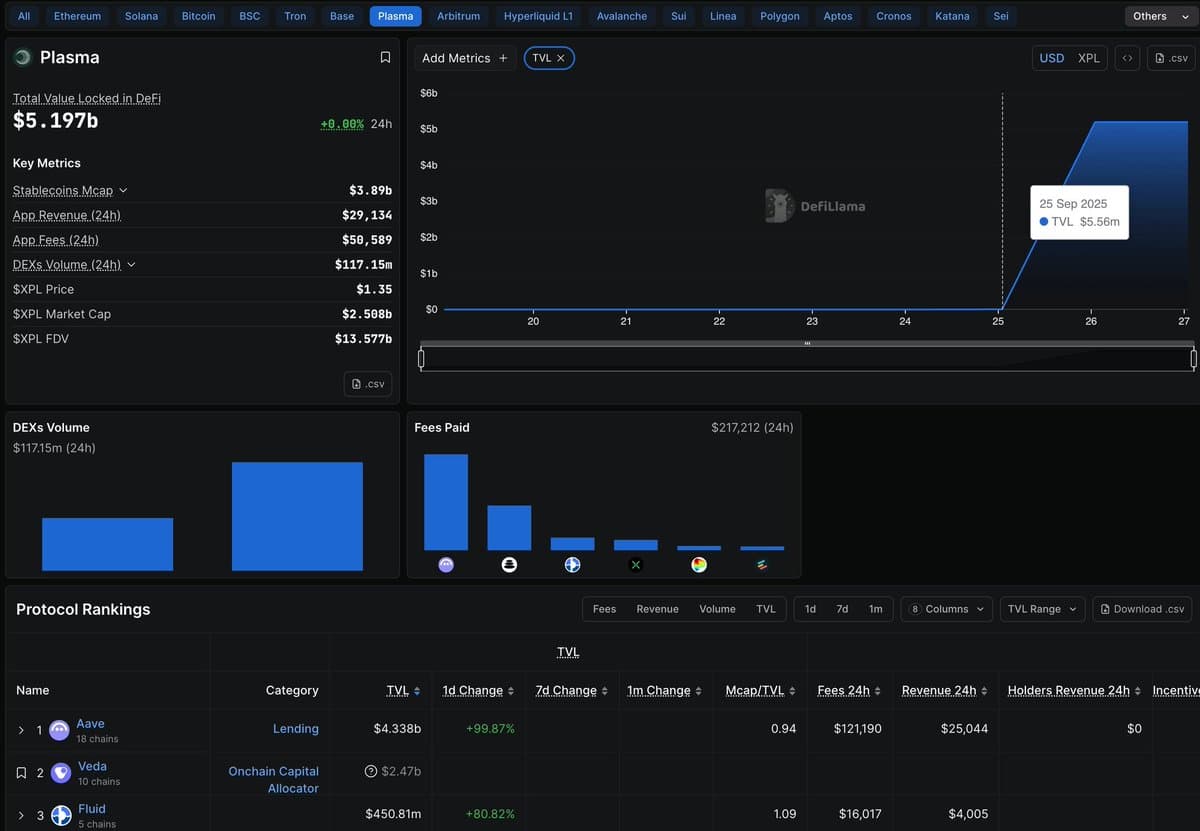Image resolution: width=1200 pixels, height=831 pixels.
Task: Switch to the Ethereum tab
Action: [77, 16]
